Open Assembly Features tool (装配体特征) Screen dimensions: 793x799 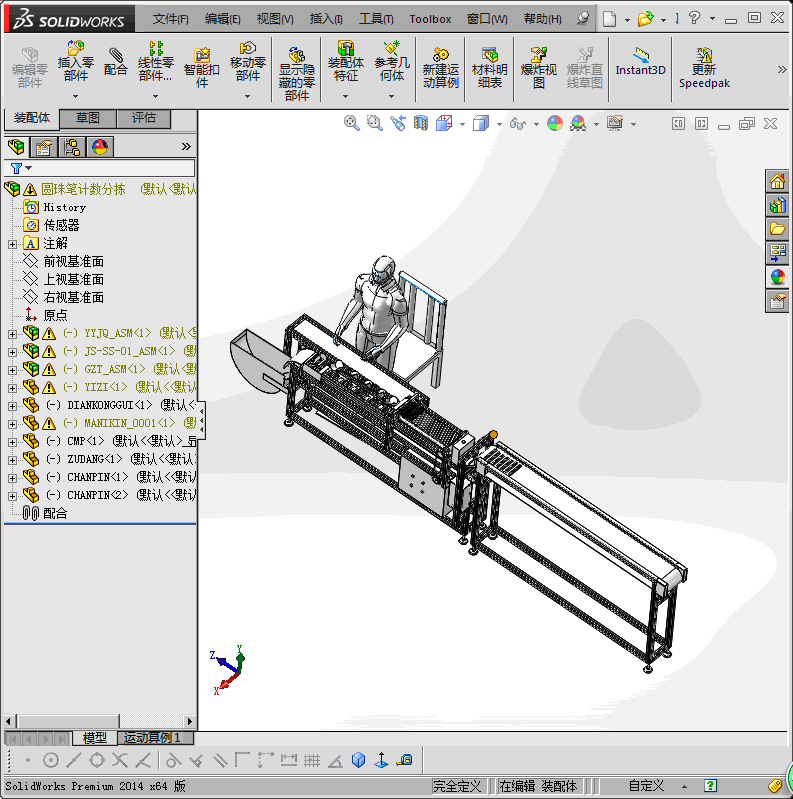[x=346, y=62]
